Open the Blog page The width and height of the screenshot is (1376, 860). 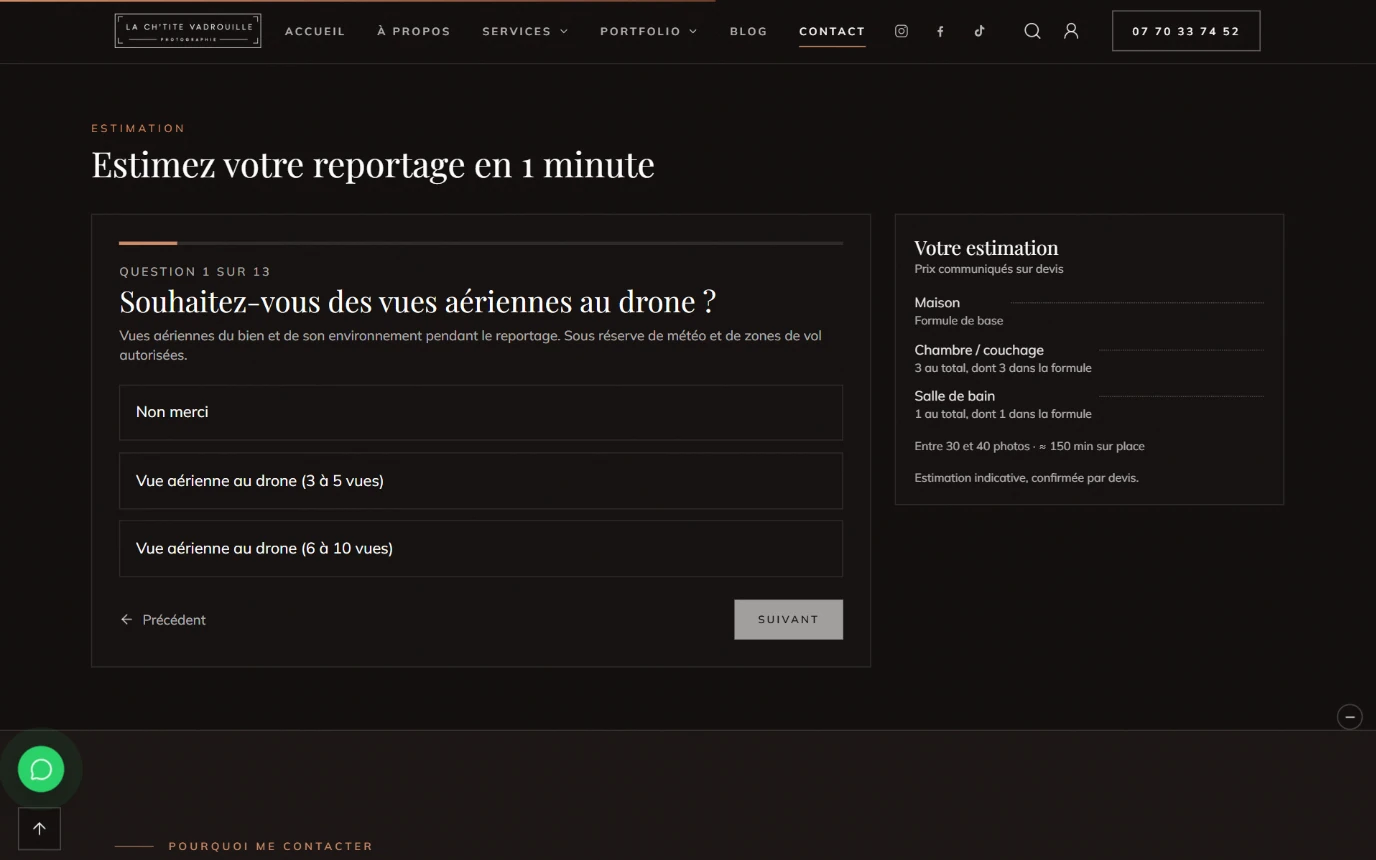[749, 31]
